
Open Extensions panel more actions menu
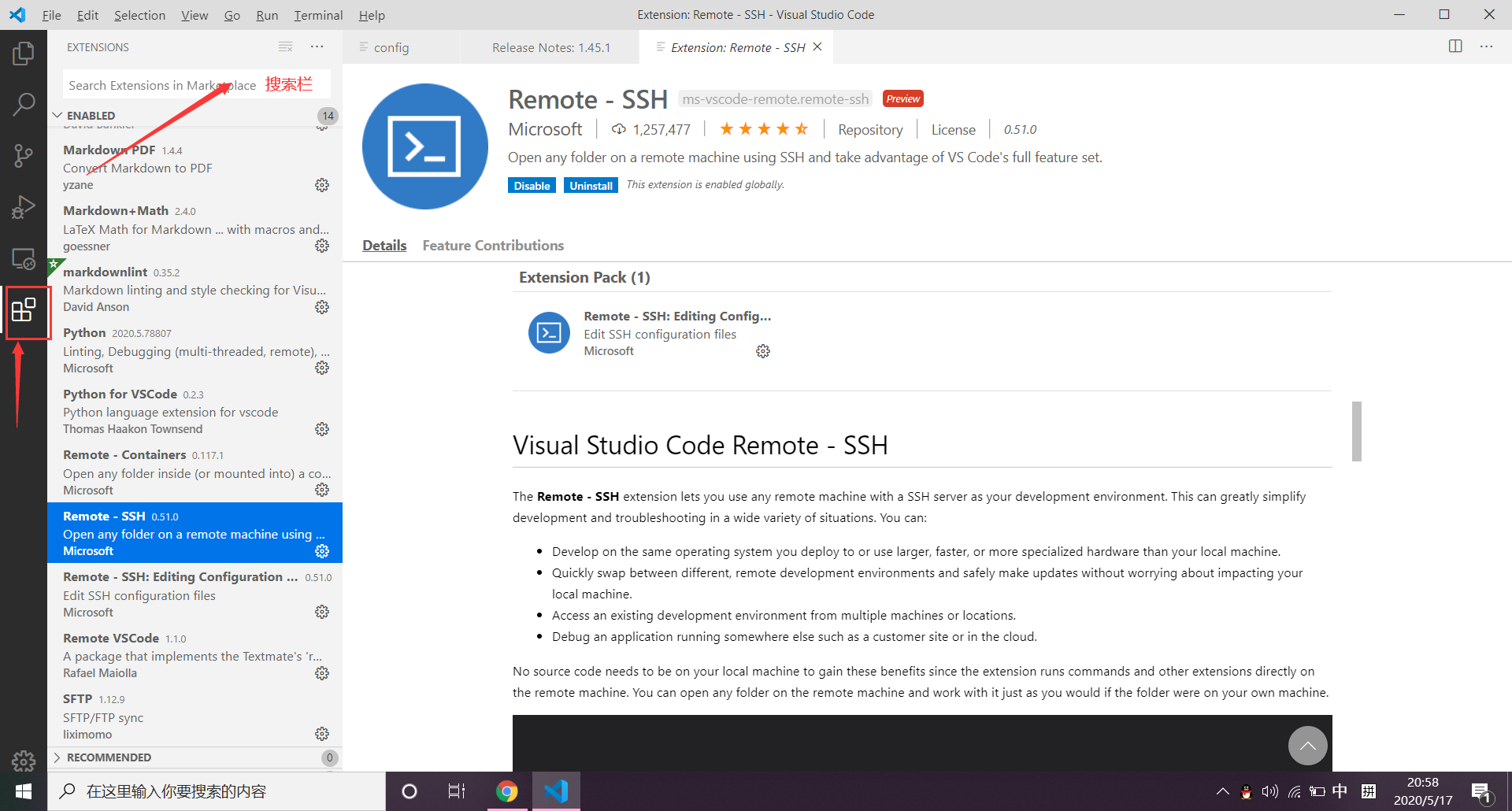[317, 47]
